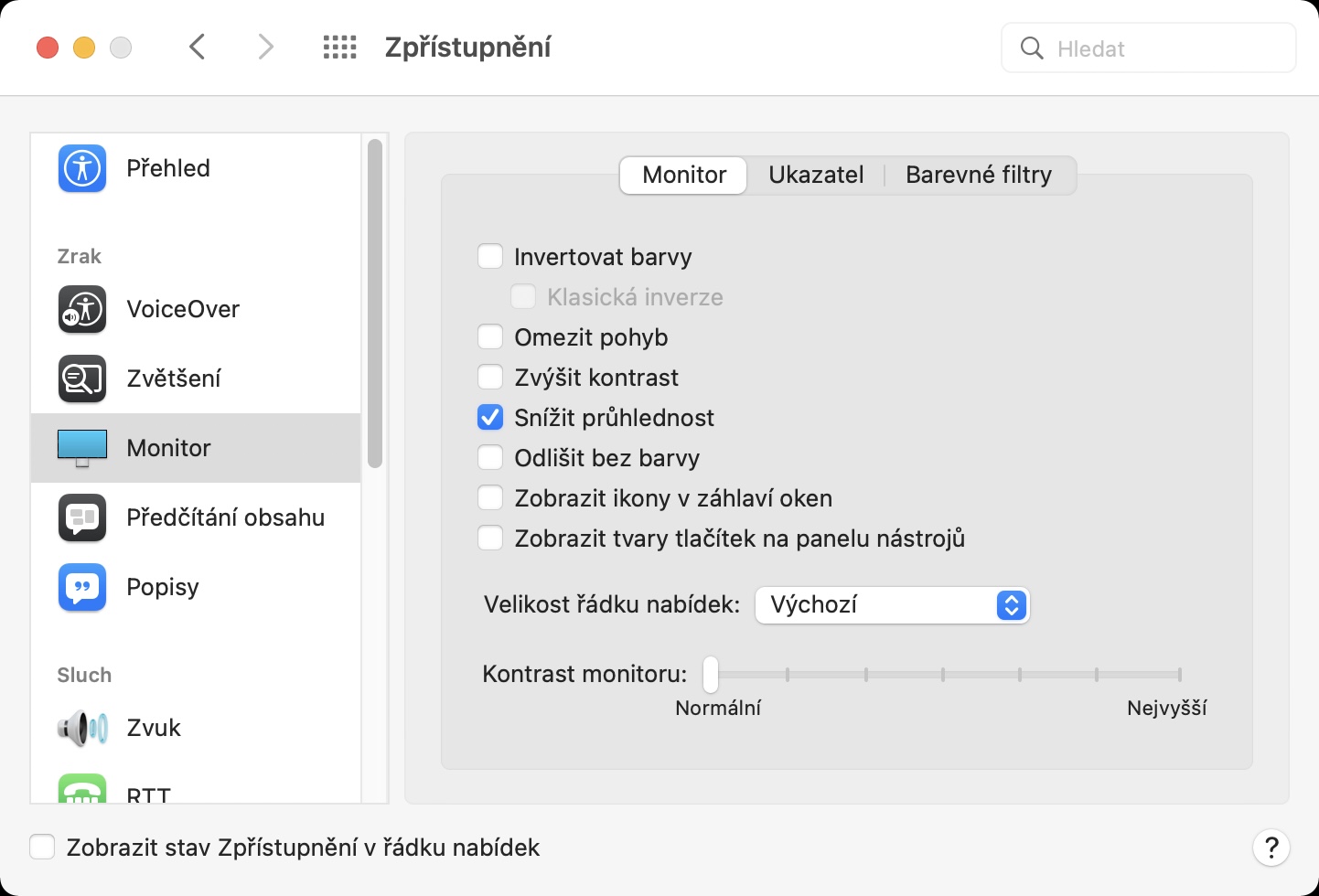This screenshot has height=896, width=1319.
Task: Switch to the Ukazatel tab
Action: click(x=816, y=175)
